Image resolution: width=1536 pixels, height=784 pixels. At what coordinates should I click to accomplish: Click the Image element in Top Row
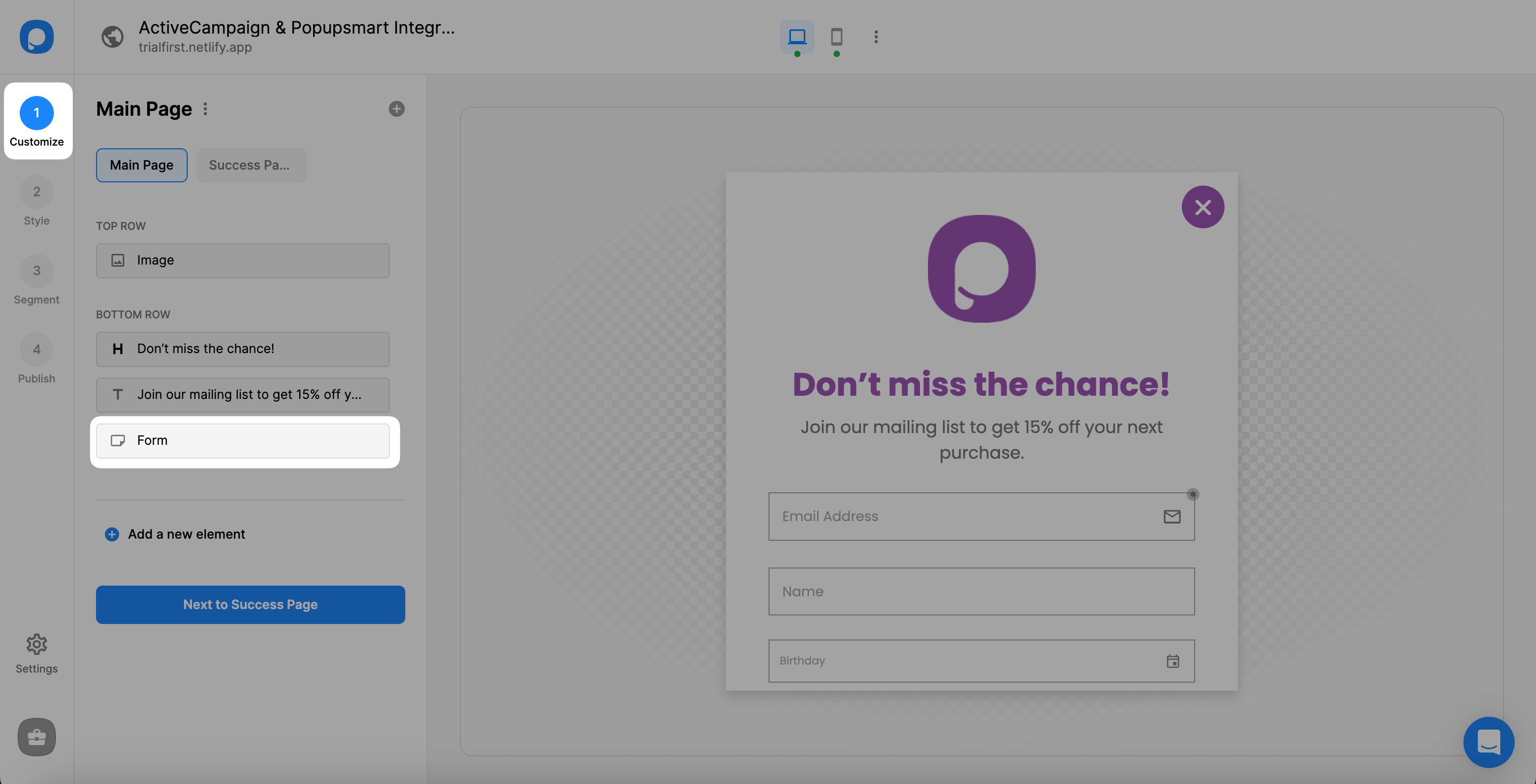coord(243,259)
